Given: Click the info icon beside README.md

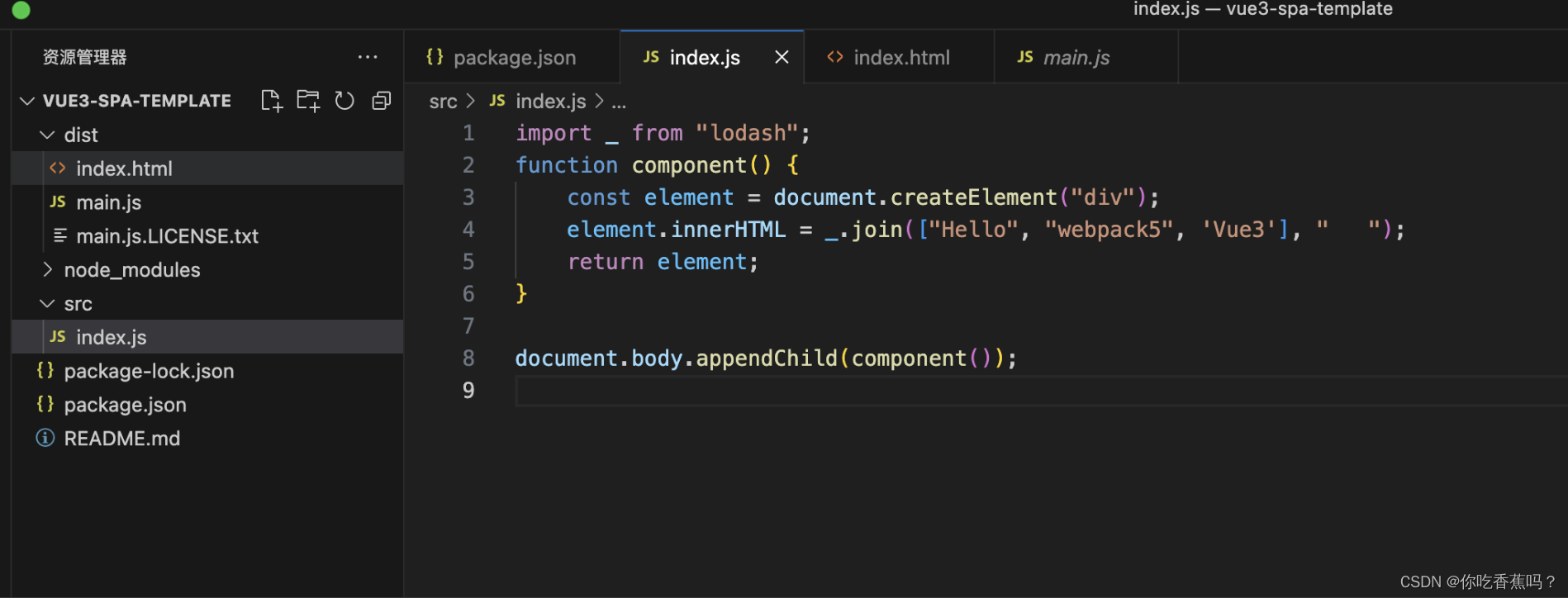Looking at the screenshot, I should [x=45, y=438].
